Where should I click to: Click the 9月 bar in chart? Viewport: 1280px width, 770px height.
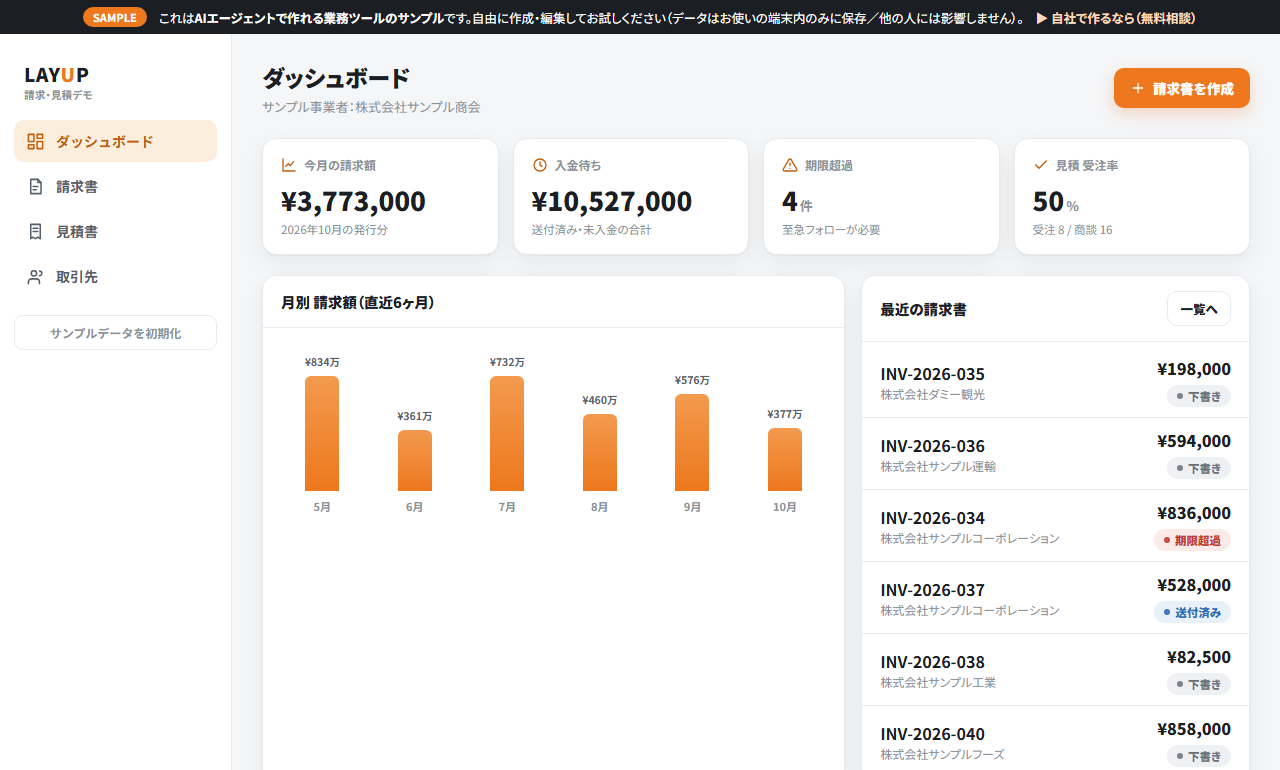(x=692, y=442)
